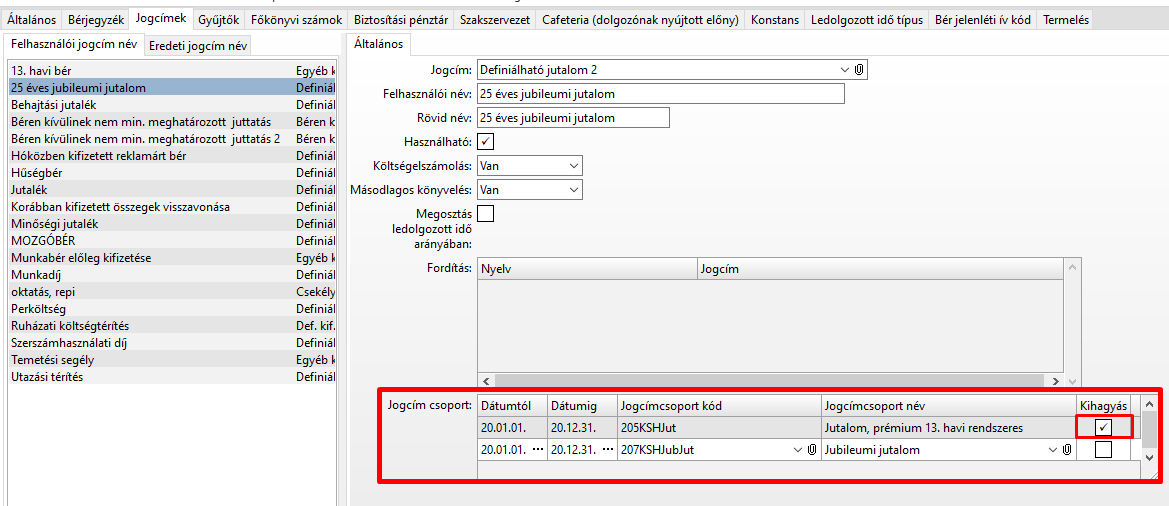Click Jogcím csoport table scroll down arrow
This screenshot has width=1169, height=506.
tap(1150, 456)
